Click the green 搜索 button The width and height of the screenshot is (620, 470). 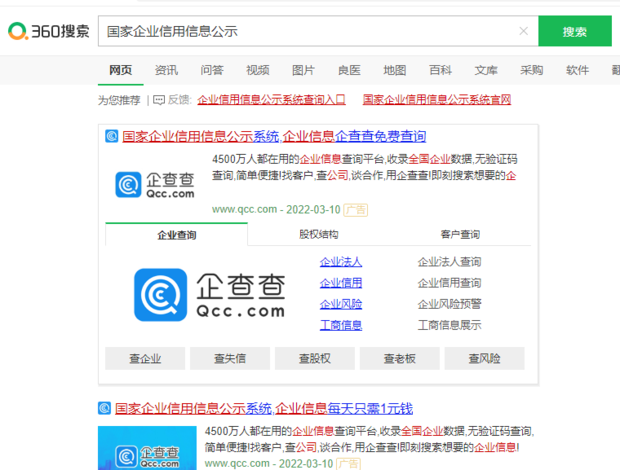575,31
